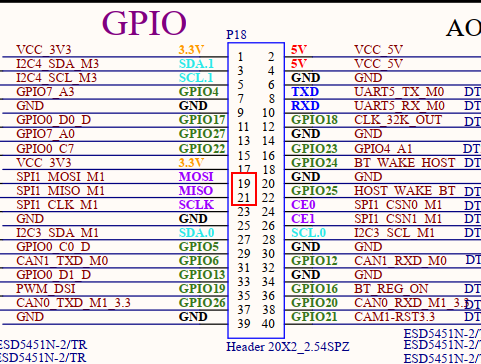Viewport: 481px width, 364px height.
Task: Select the CAN1_RXD_M0 net label
Action: pos(400,260)
